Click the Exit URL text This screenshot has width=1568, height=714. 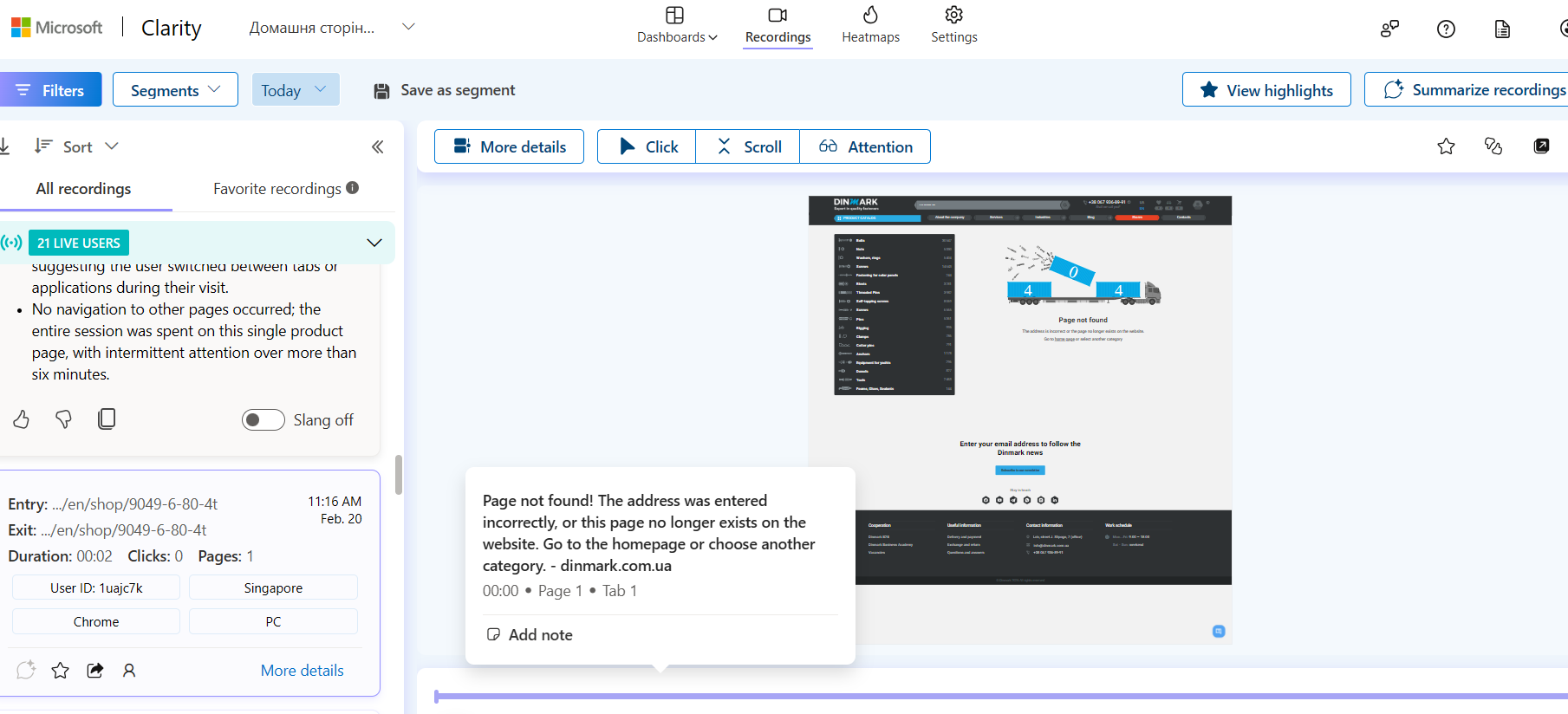107,529
